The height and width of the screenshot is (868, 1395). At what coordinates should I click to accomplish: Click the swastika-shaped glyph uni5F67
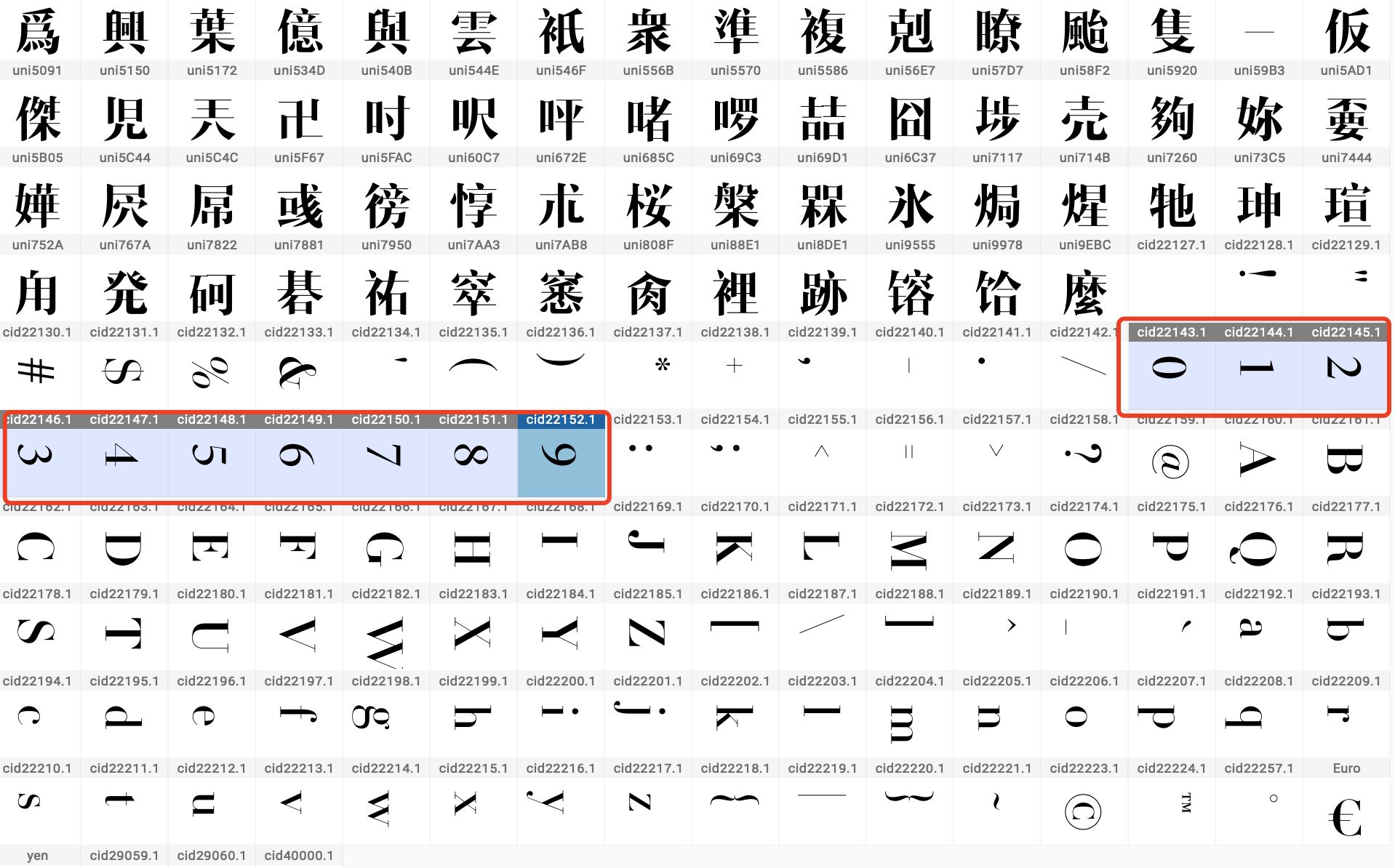coord(299,120)
